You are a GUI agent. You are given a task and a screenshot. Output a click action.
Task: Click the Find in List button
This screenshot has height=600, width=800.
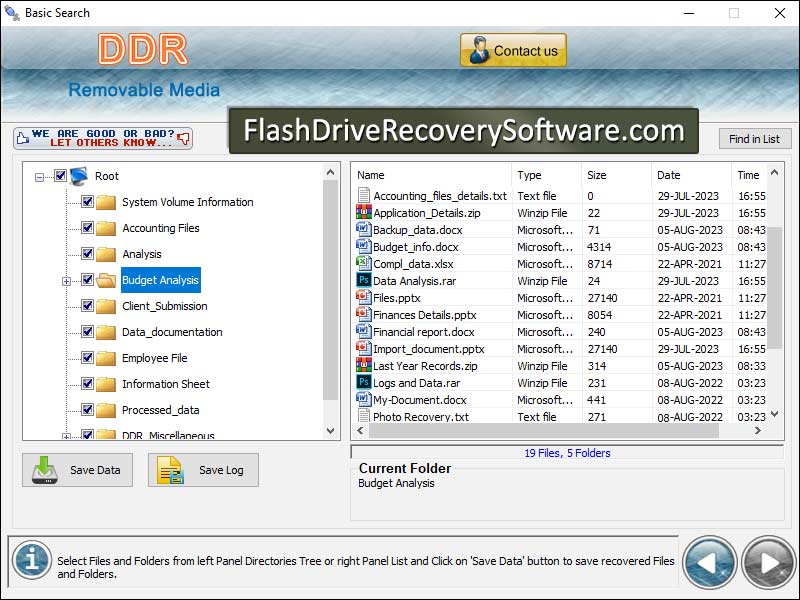(x=755, y=139)
